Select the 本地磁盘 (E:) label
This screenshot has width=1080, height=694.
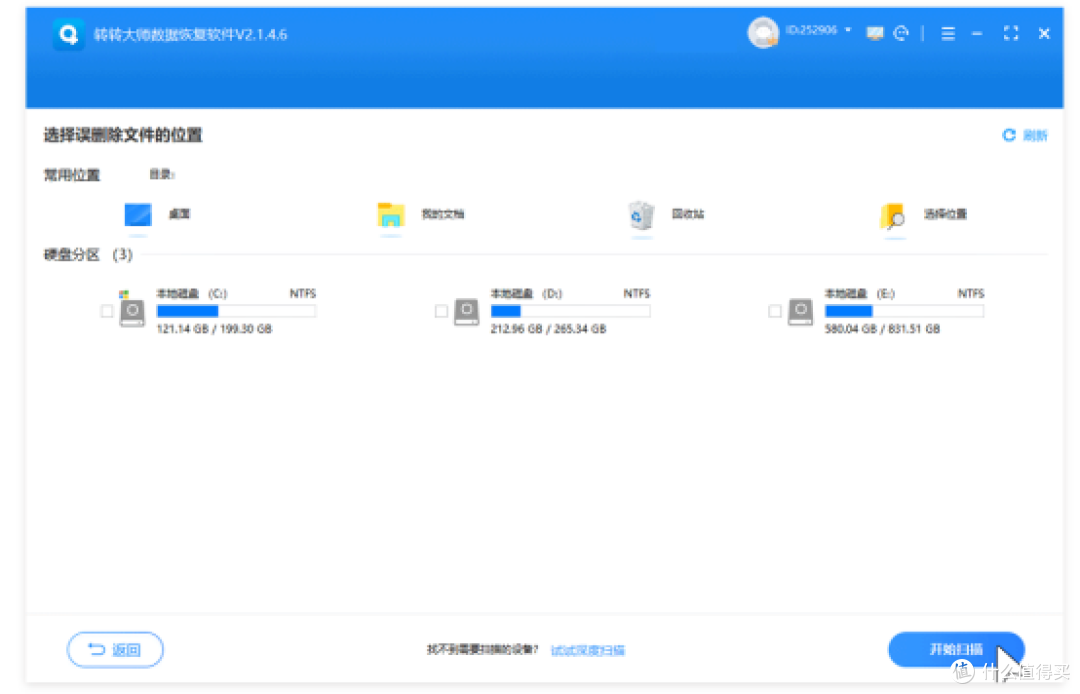(860, 294)
